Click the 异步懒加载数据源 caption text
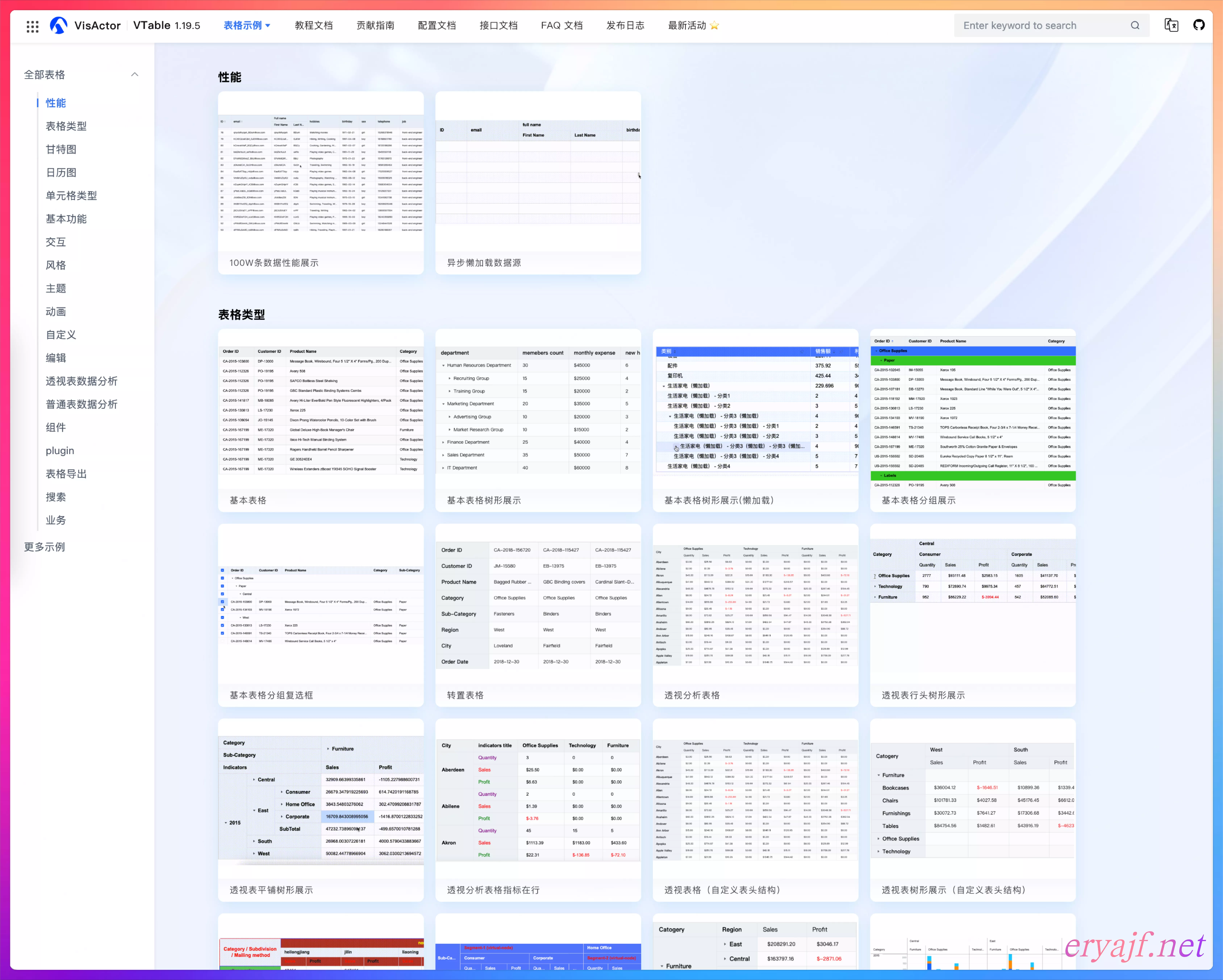The height and width of the screenshot is (980, 1223). coord(484,263)
